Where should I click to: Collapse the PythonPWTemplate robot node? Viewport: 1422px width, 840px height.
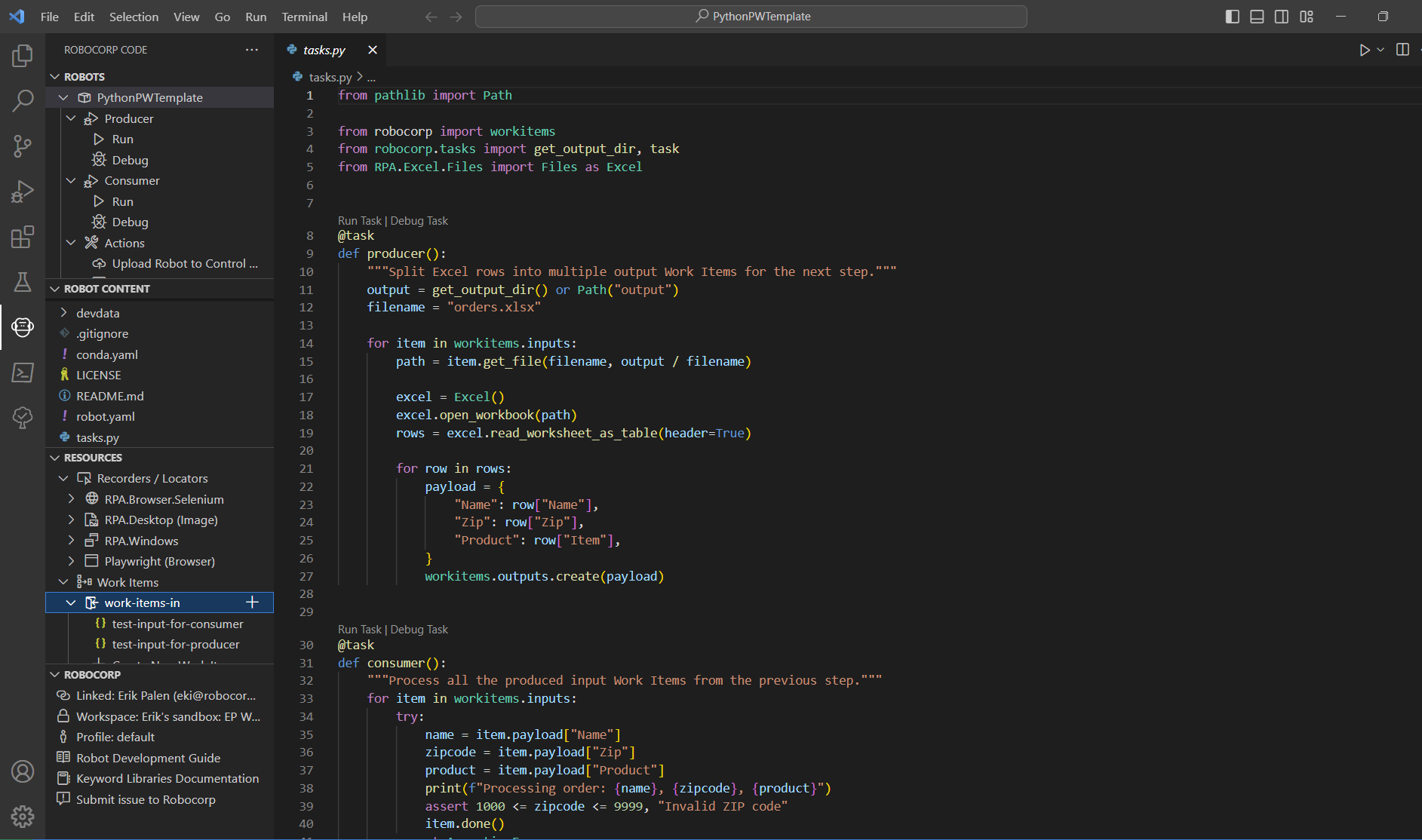pos(64,98)
